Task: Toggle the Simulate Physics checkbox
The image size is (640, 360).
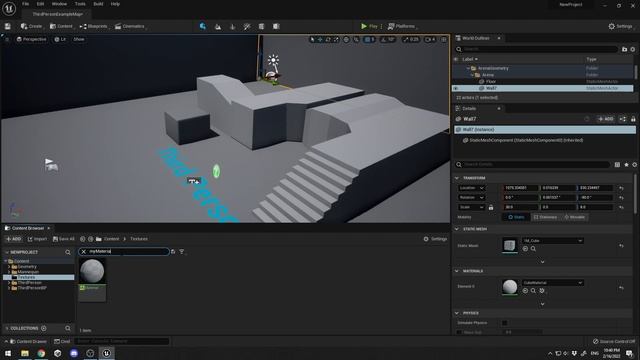Action: (504, 323)
